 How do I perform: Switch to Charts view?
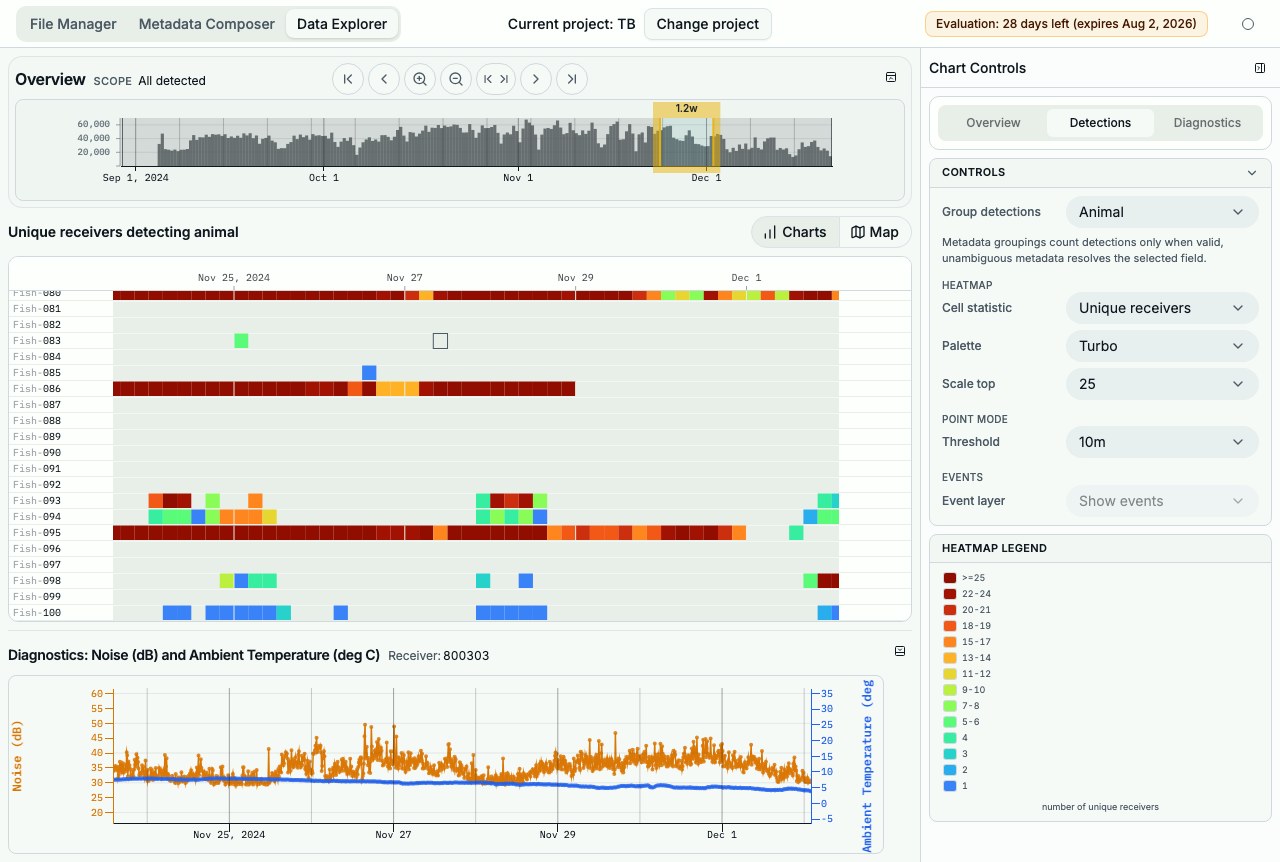pyautogui.click(x=795, y=232)
